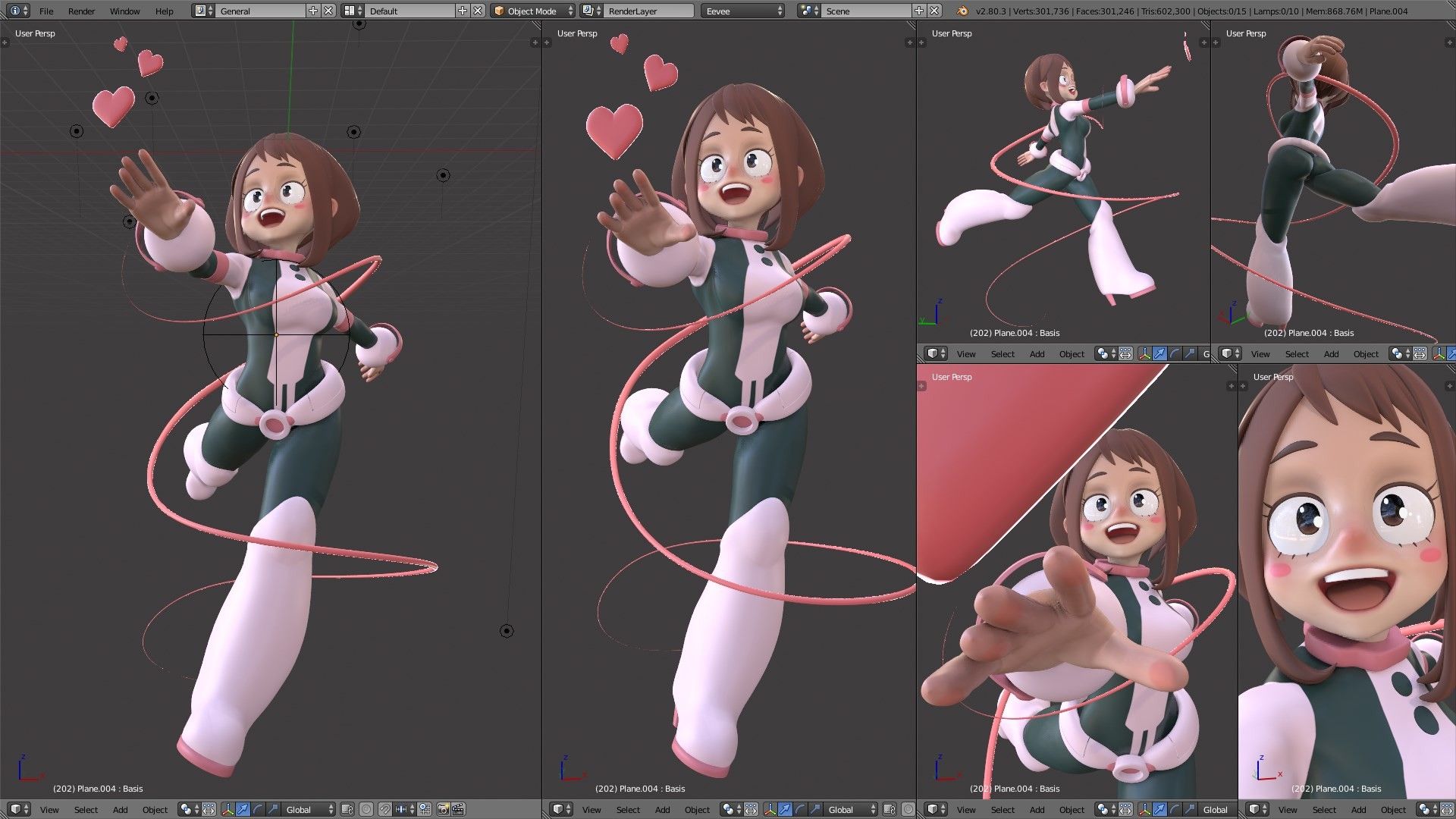Toggle snapping magnet during transform
Image resolution: width=1456 pixels, height=819 pixels.
(384, 809)
